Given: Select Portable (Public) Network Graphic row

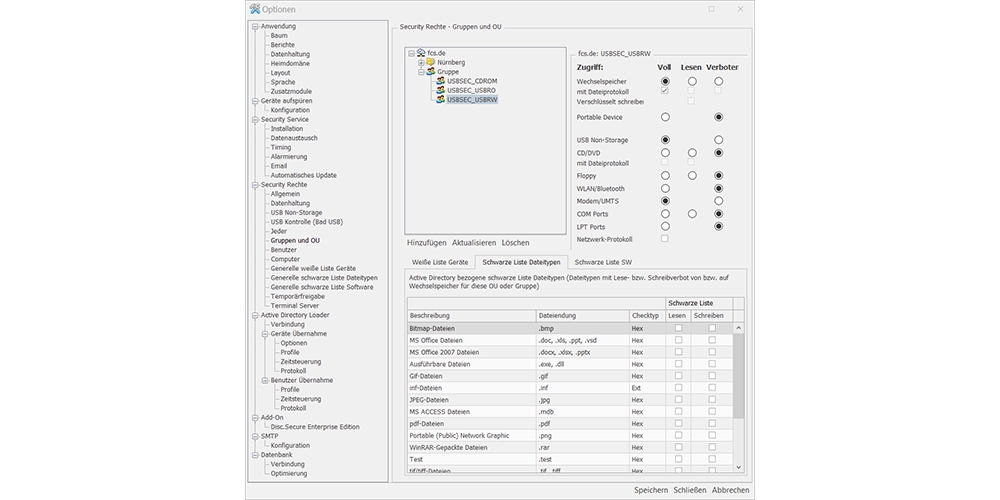Looking at the screenshot, I should (x=570, y=435).
